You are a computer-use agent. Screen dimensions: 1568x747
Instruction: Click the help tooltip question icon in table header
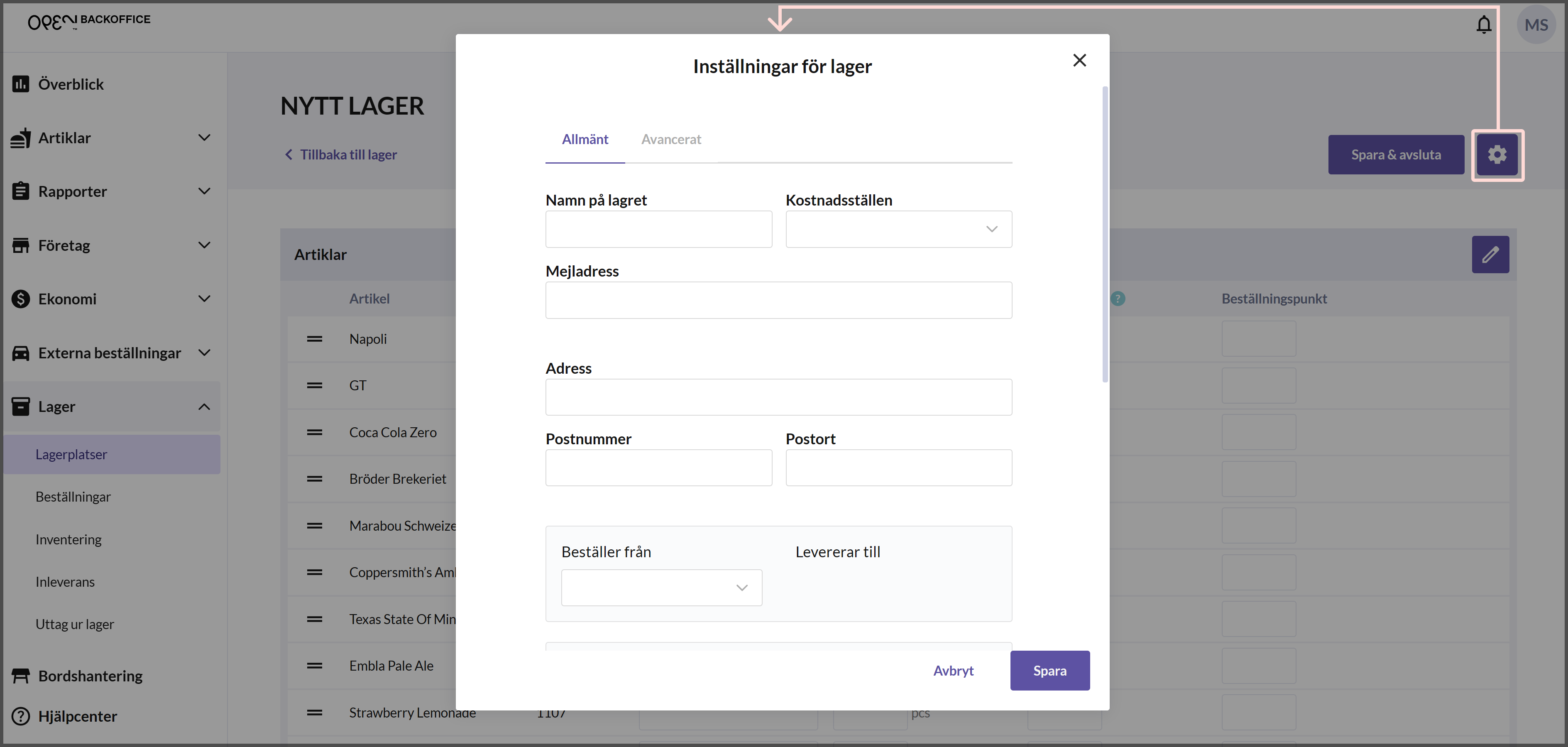(x=1118, y=299)
